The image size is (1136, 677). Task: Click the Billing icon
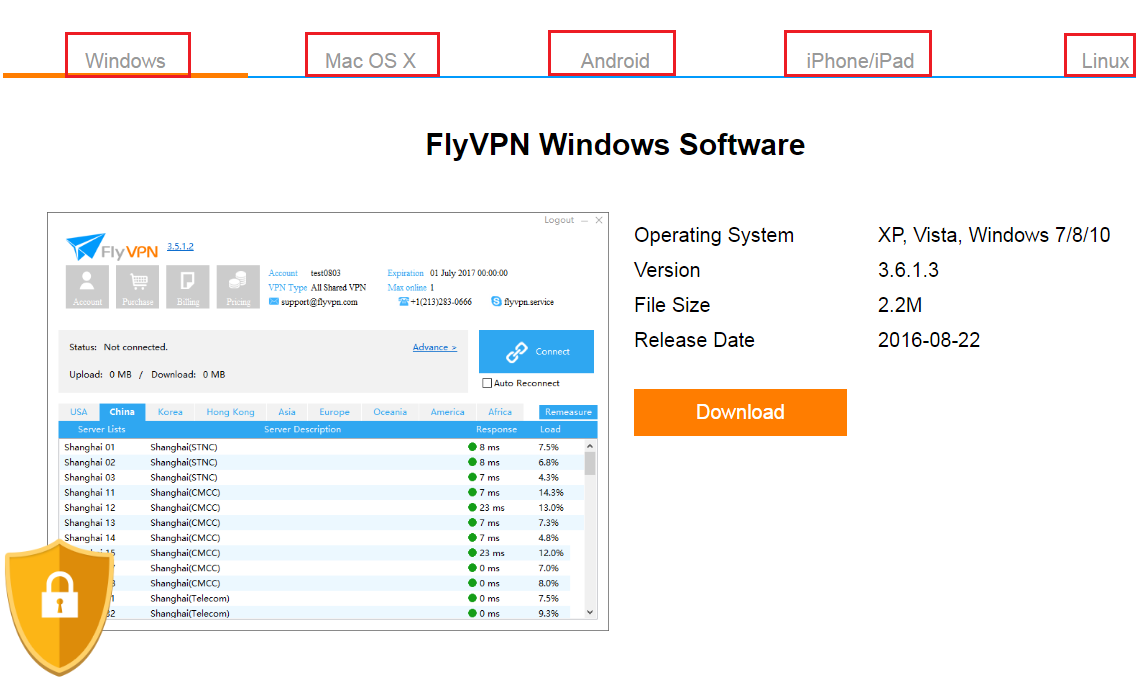coord(188,287)
